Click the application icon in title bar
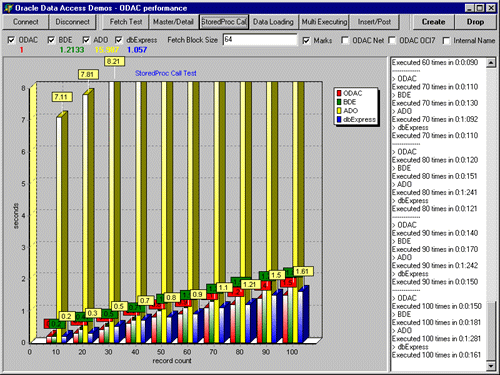Screen dimensions: 500x375 (8, 8)
